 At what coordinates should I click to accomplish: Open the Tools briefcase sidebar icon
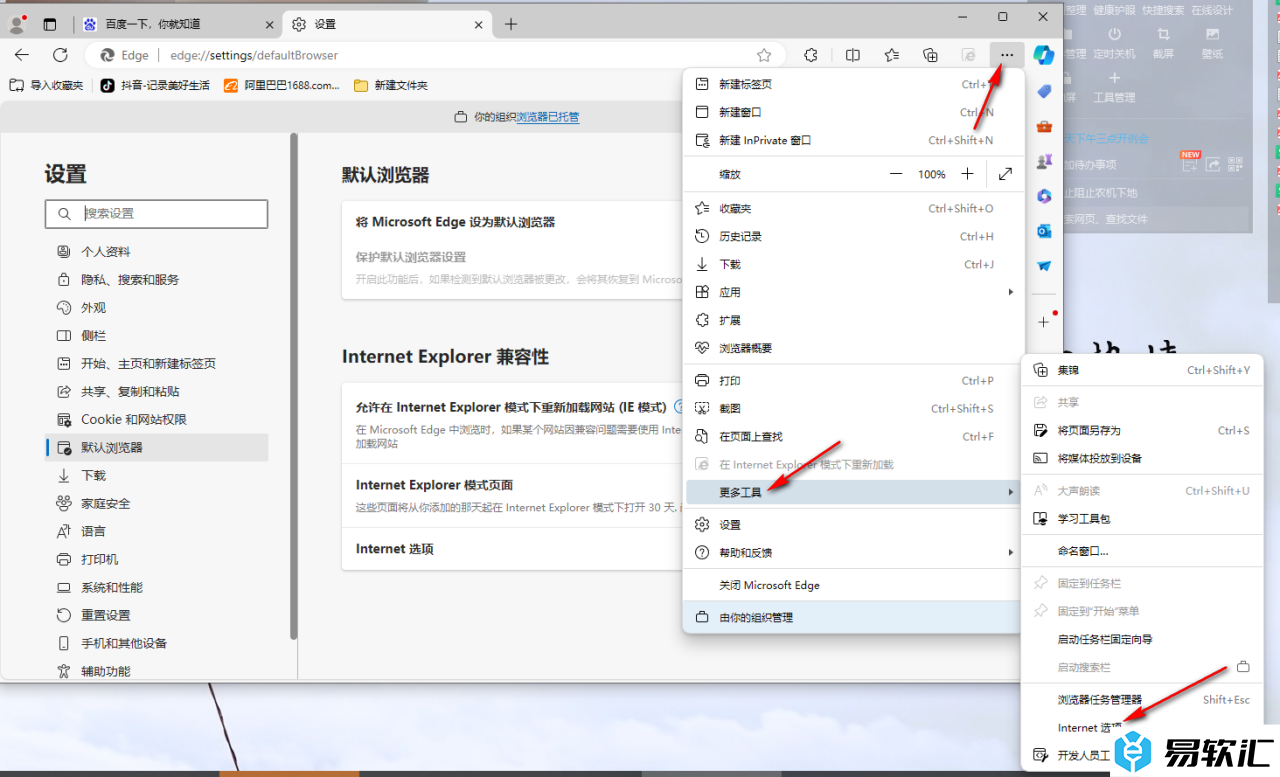[1044, 126]
